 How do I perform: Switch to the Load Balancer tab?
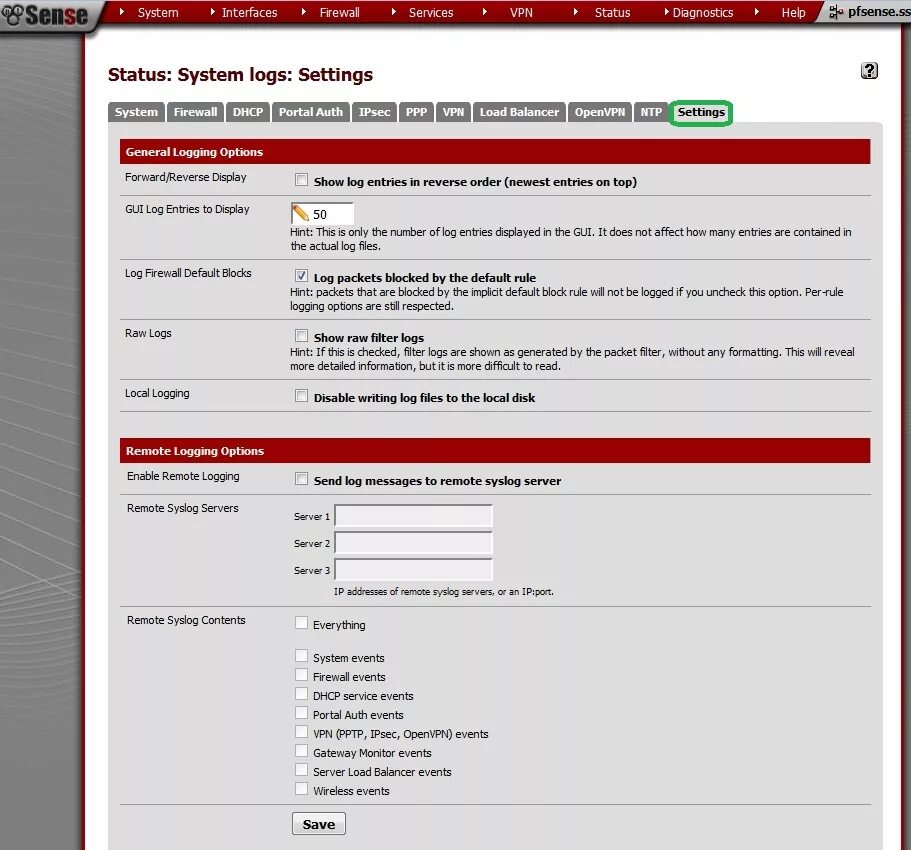pyautogui.click(x=519, y=112)
